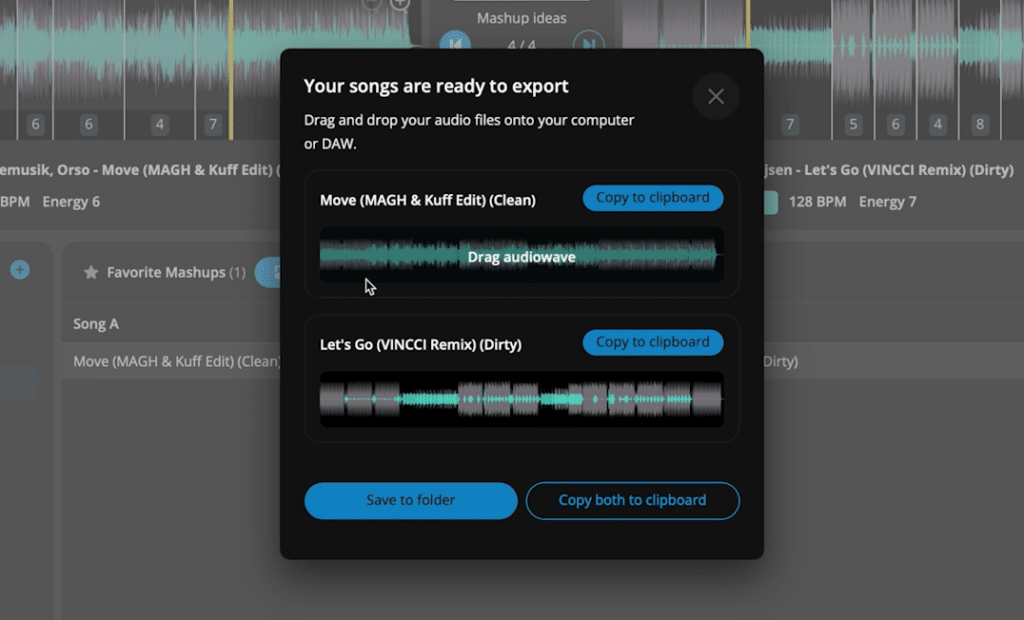Click the blue circular icon under Mashup ideas
Viewport: 1024px width, 620px height.
tap(456, 45)
